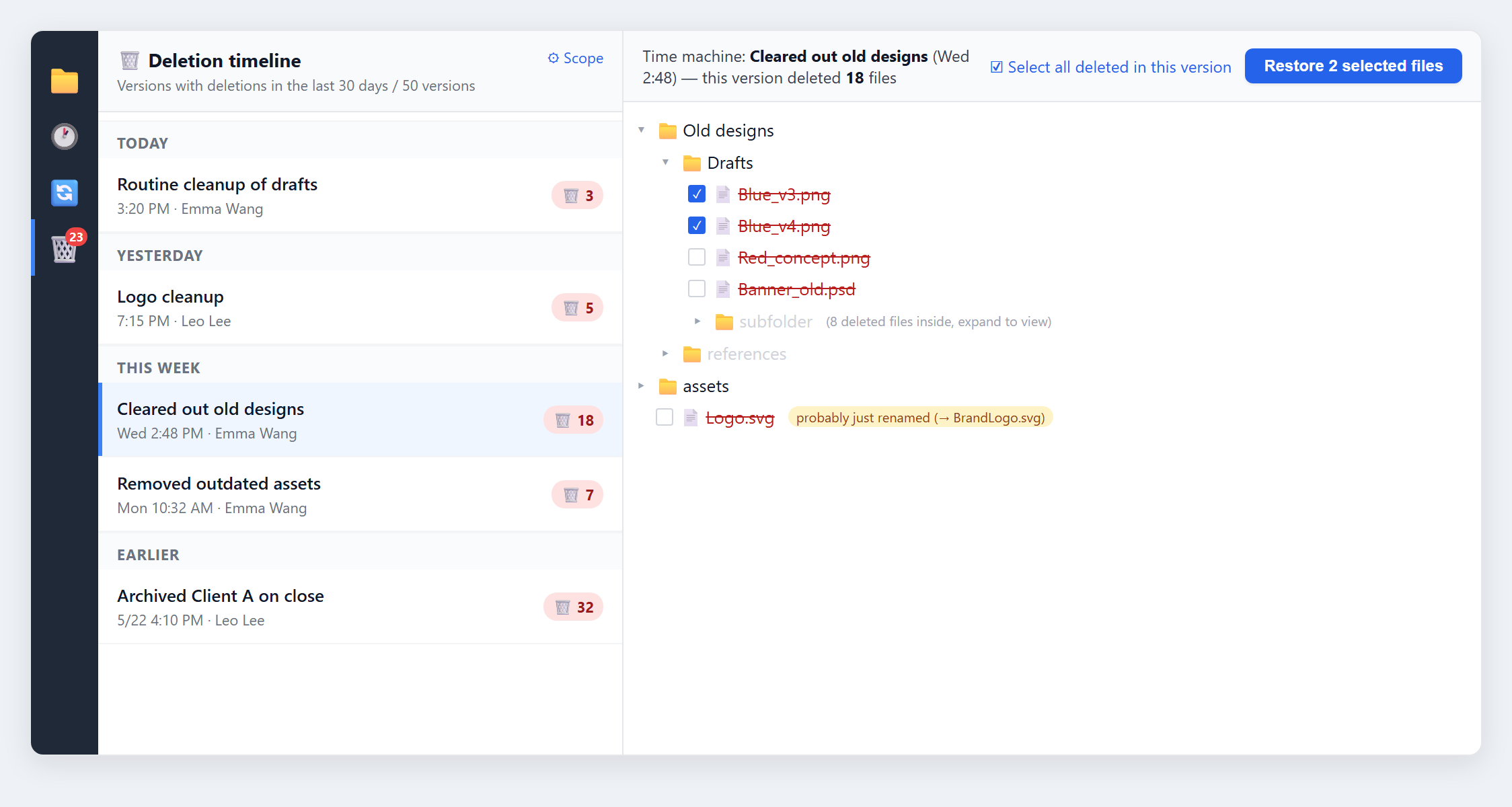Click the blue sync icon in sidebar
Viewport: 1512px width, 807px height.
(65, 193)
